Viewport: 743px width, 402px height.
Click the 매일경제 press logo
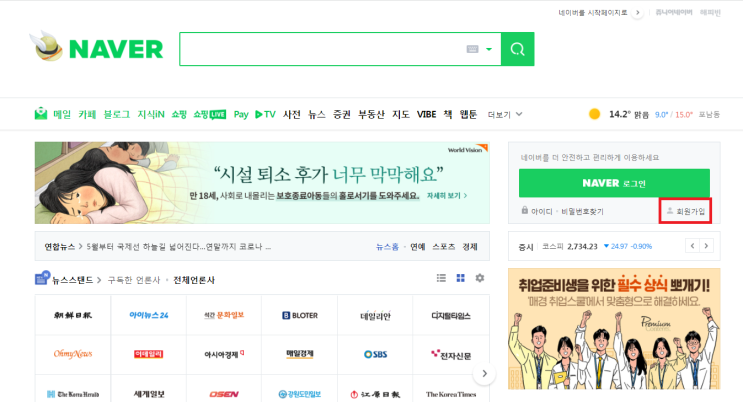point(300,354)
